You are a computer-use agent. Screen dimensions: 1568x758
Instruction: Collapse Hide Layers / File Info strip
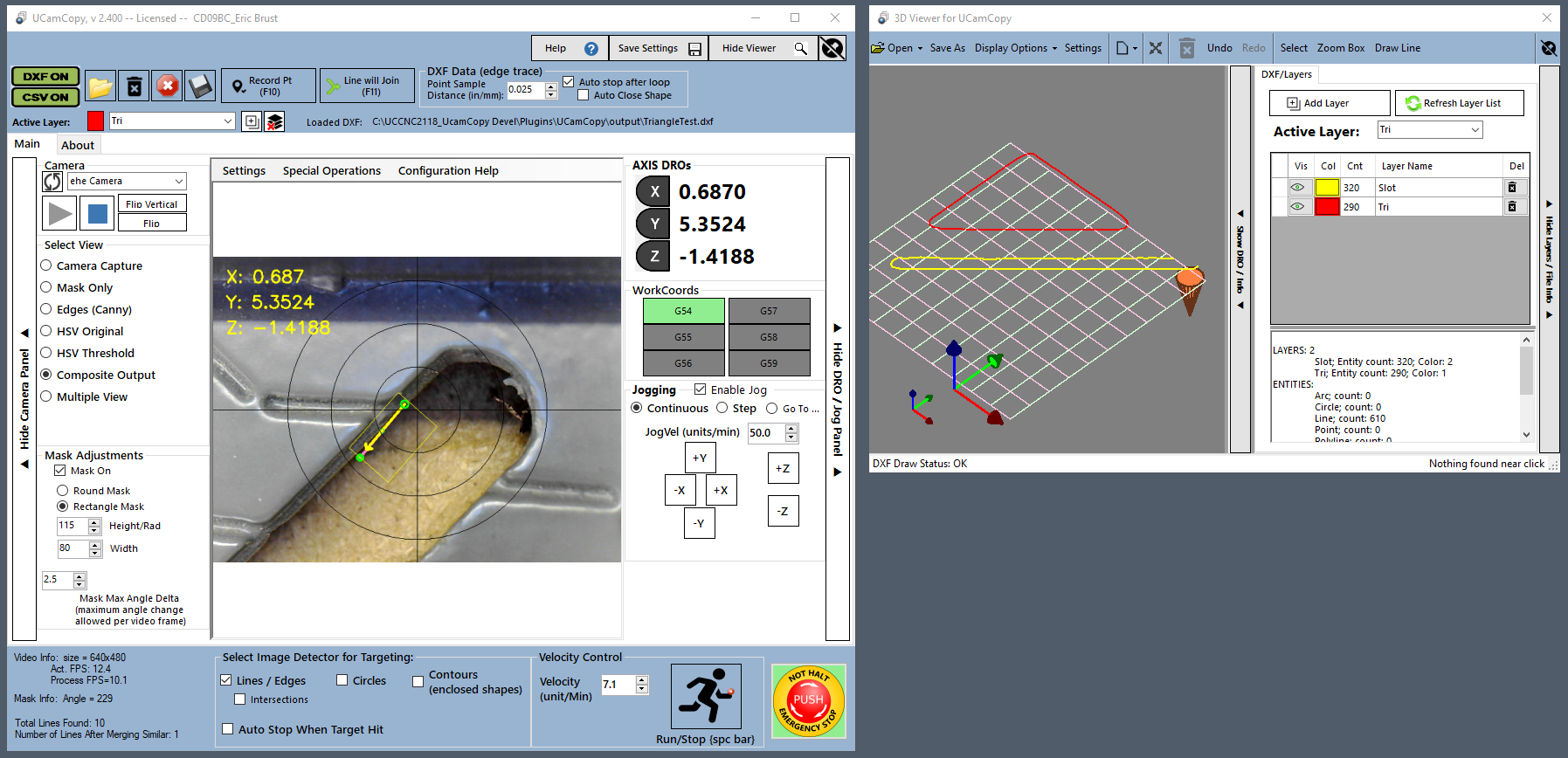pos(1550,259)
